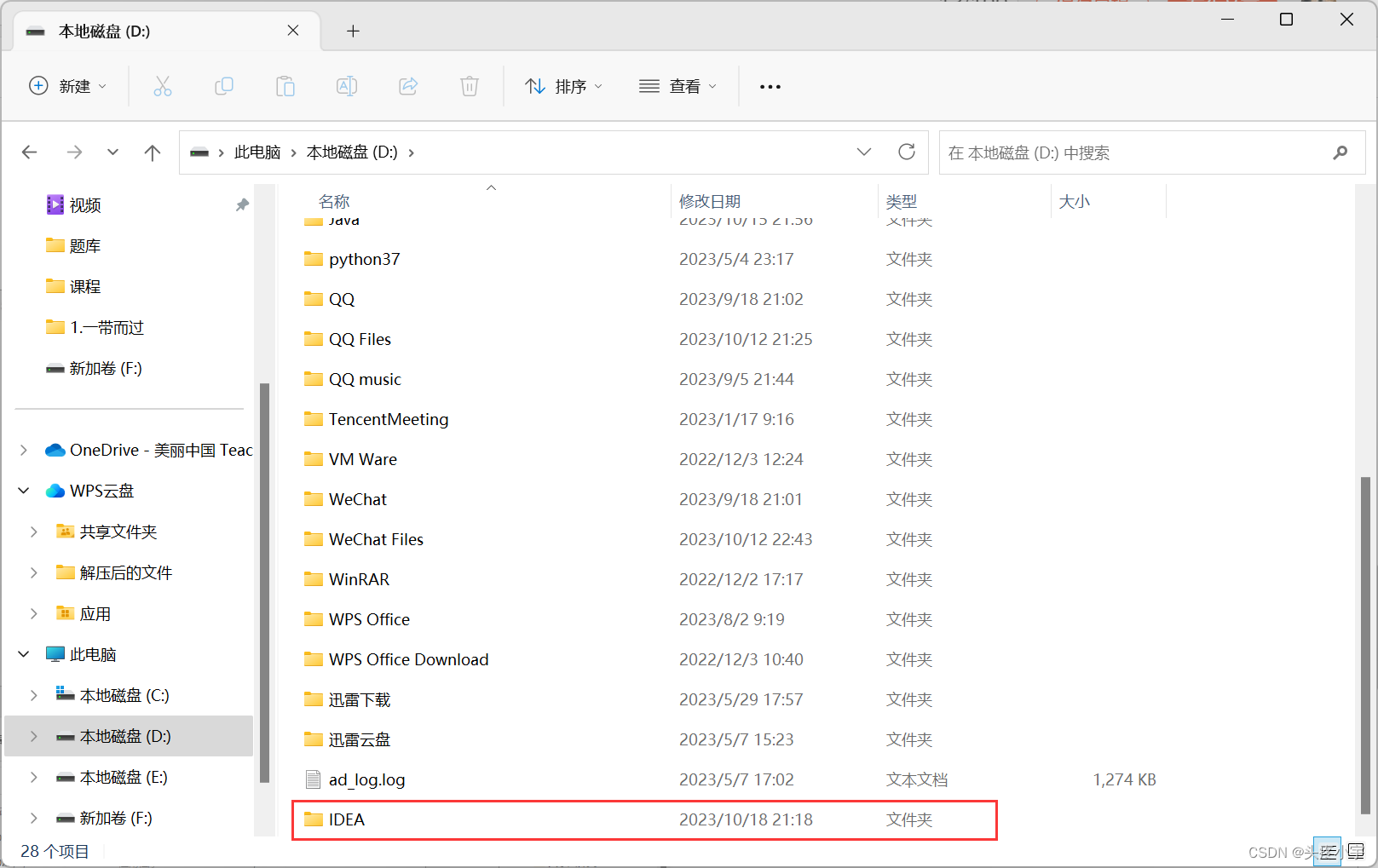The image size is (1378, 868).
Task: Select the QQ music folder row
Action: pyautogui.click(x=644, y=379)
